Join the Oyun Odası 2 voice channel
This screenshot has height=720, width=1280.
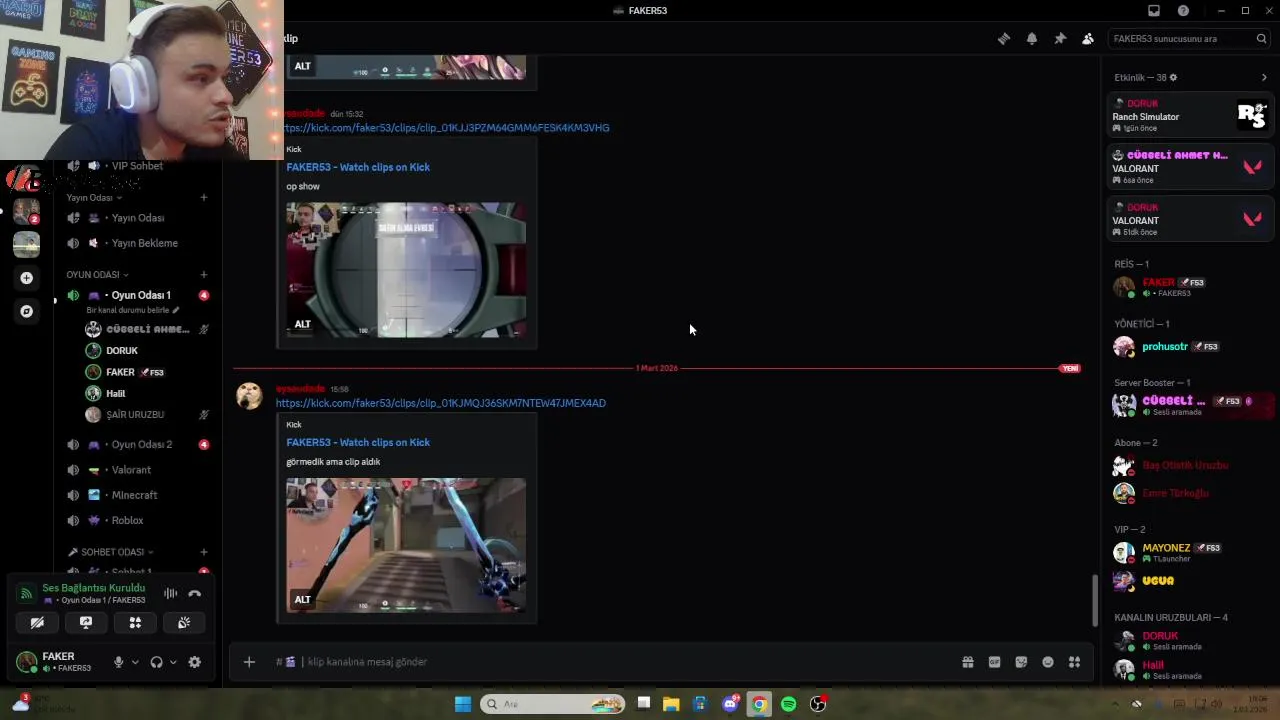pos(137,445)
